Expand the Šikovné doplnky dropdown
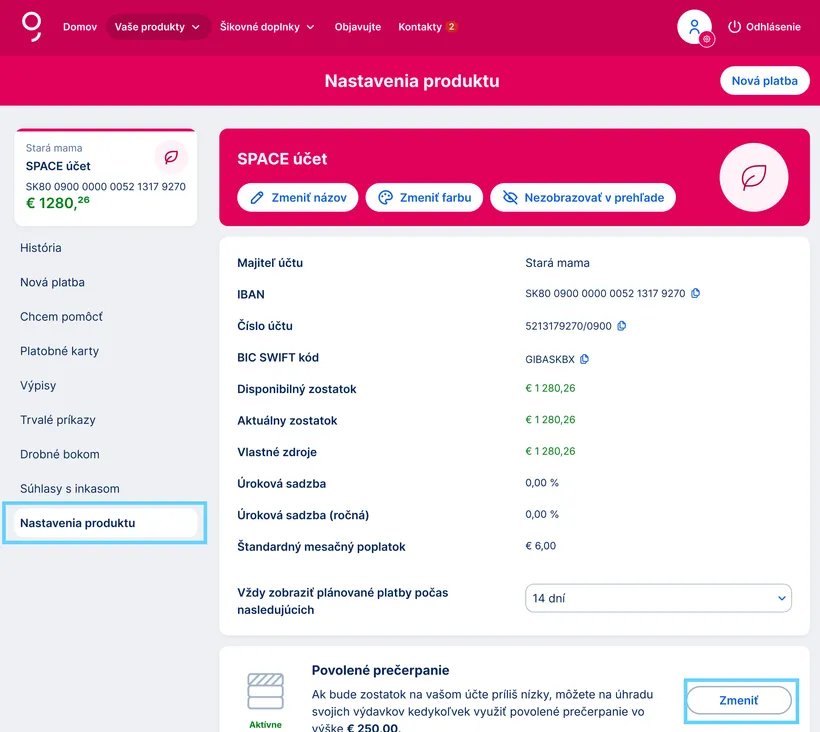Image resolution: width=820 pixels, height=732 pixels. coord(267,27)
